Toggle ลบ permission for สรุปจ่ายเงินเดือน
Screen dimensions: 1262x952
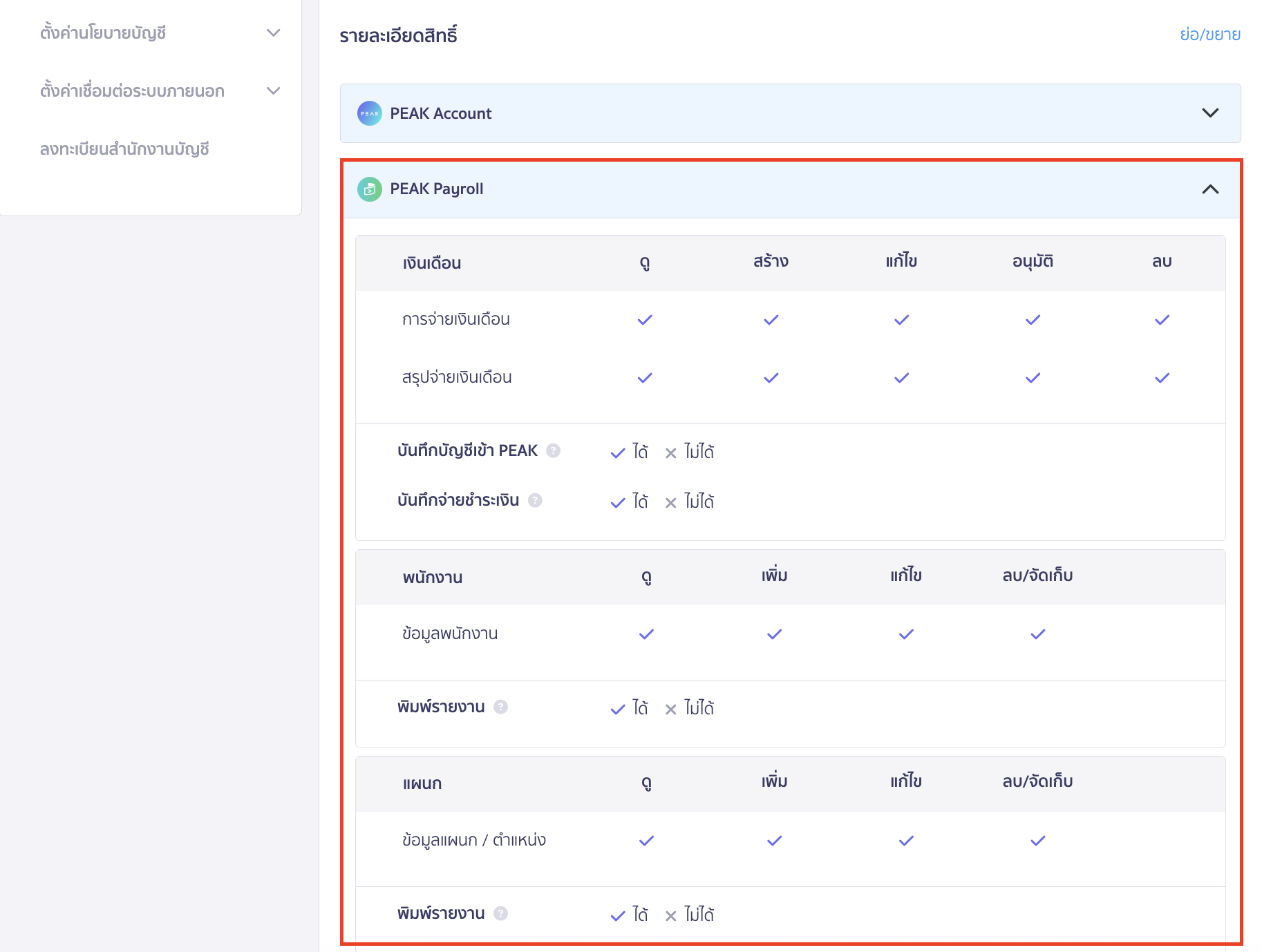click(x=1162, y=378)
